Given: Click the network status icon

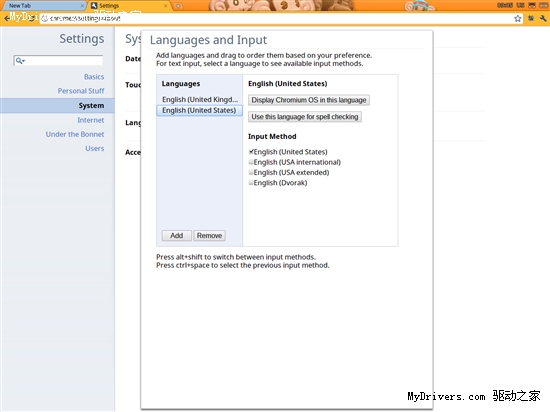Looking at the screenshot, I should coord(532,5).
